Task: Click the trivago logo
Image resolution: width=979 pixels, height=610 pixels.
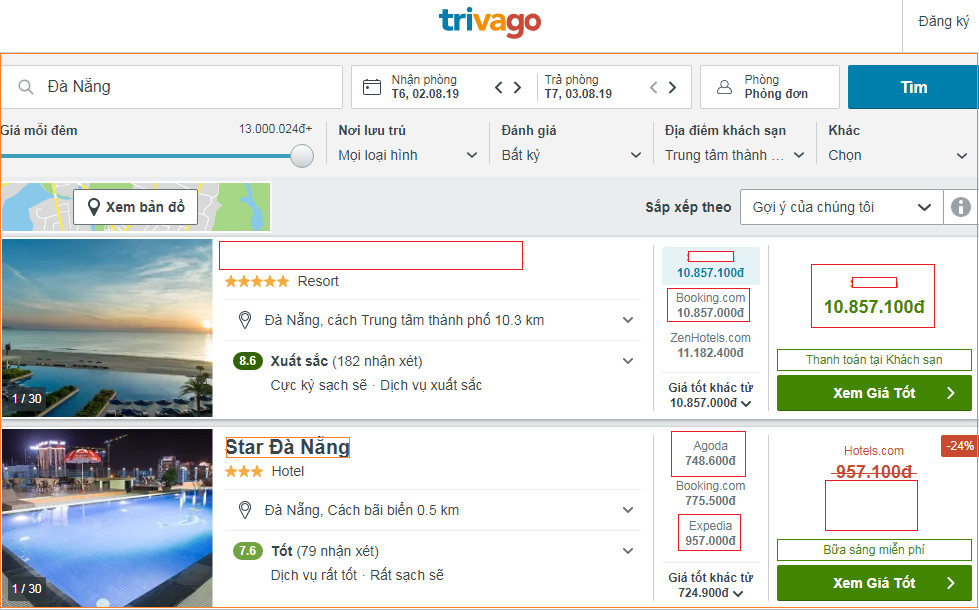Action: (490, 22)
